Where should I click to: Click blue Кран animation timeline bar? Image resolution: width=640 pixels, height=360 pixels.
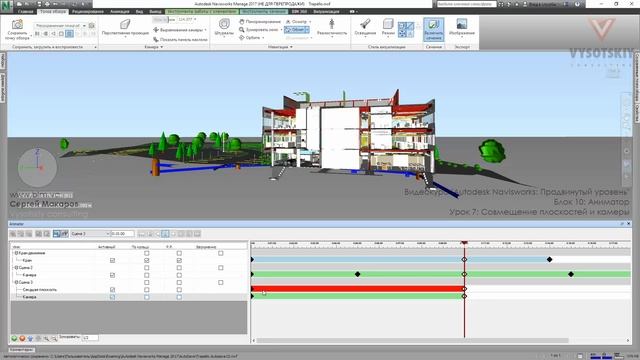400,260
